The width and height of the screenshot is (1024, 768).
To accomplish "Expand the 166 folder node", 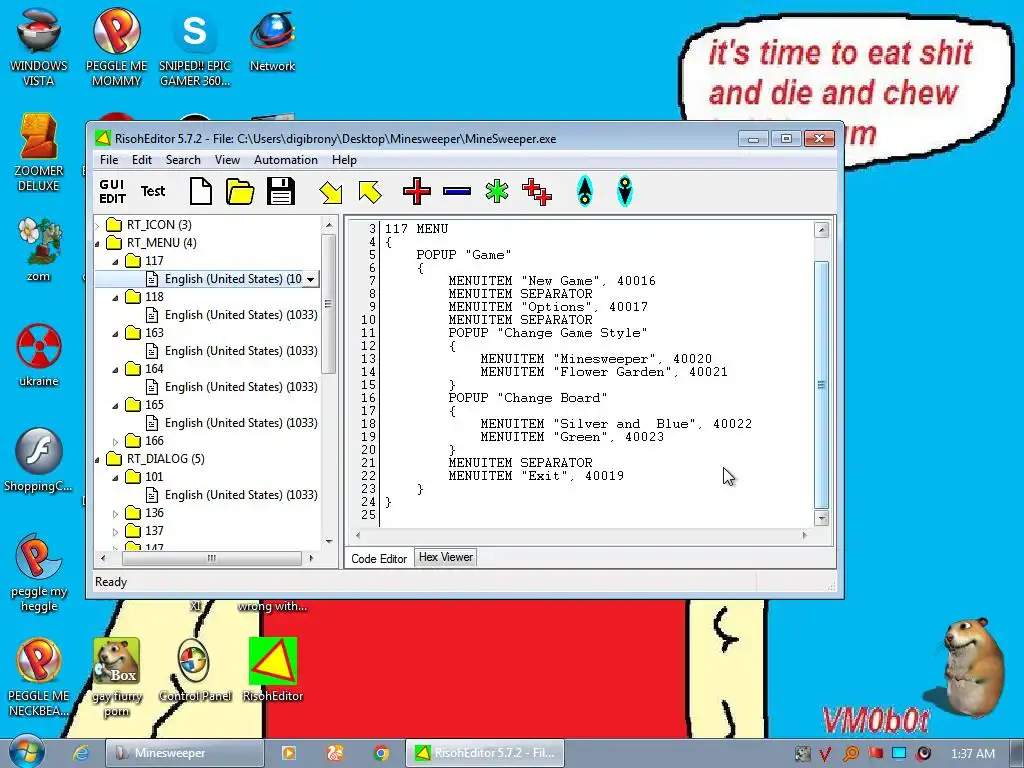I will [116, 441].
